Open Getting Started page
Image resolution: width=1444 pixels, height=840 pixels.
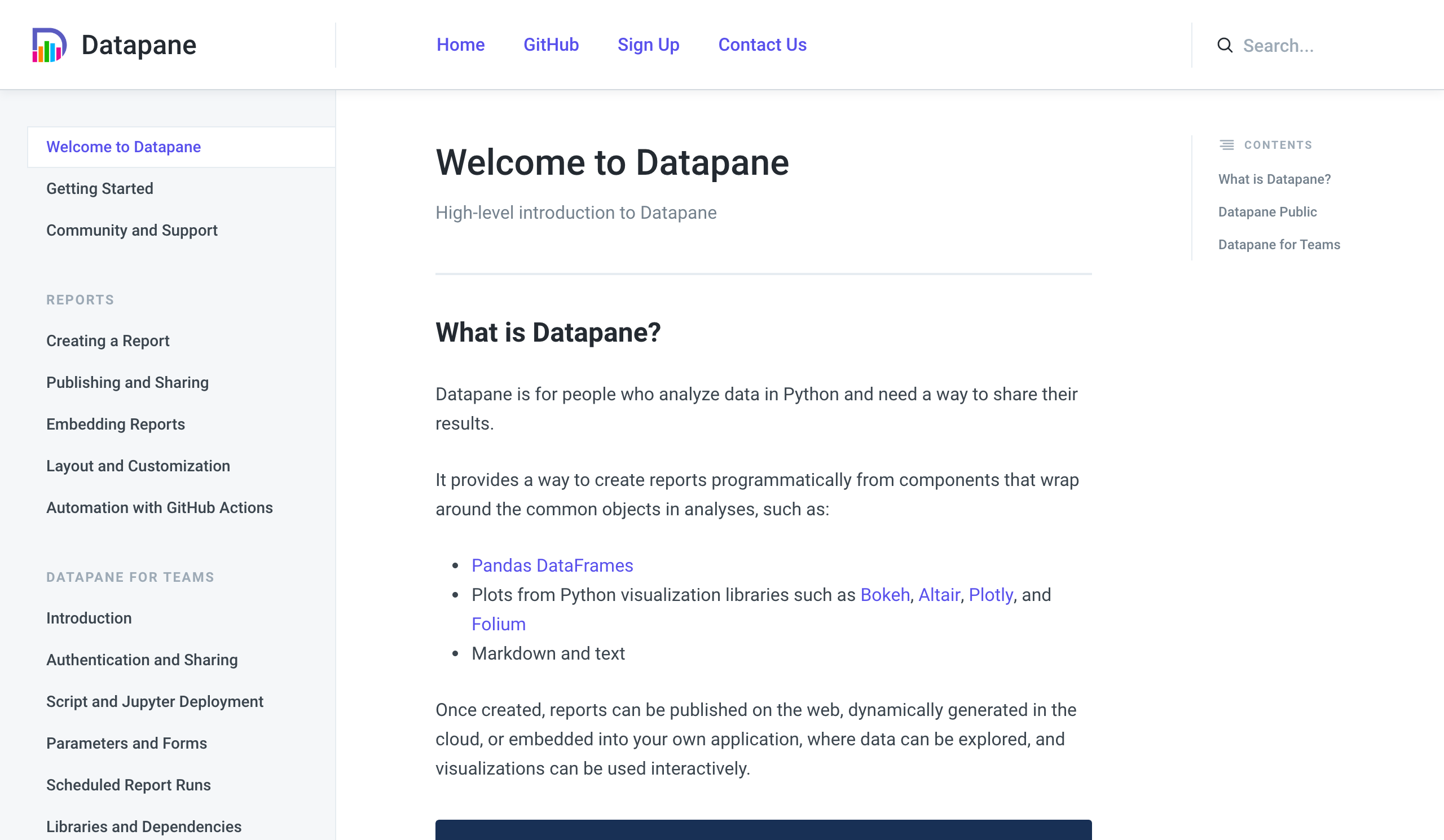[x=100, y=188]
